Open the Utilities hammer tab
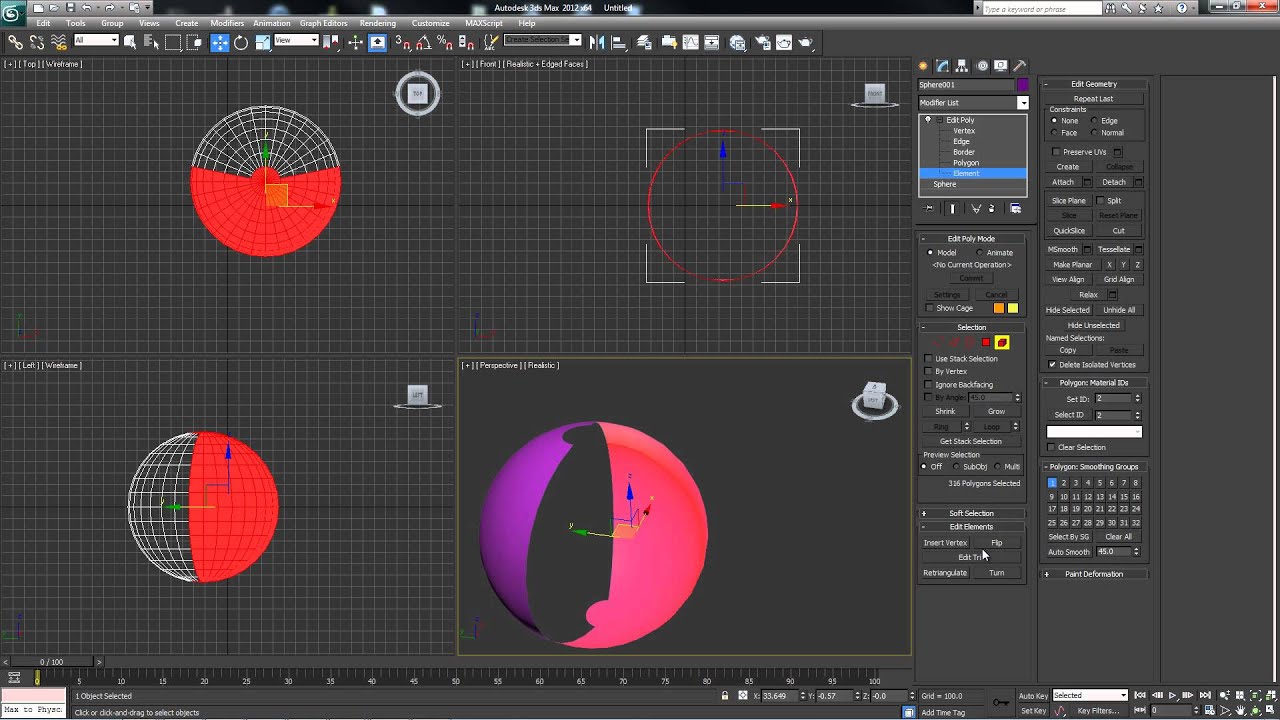 1020,66
